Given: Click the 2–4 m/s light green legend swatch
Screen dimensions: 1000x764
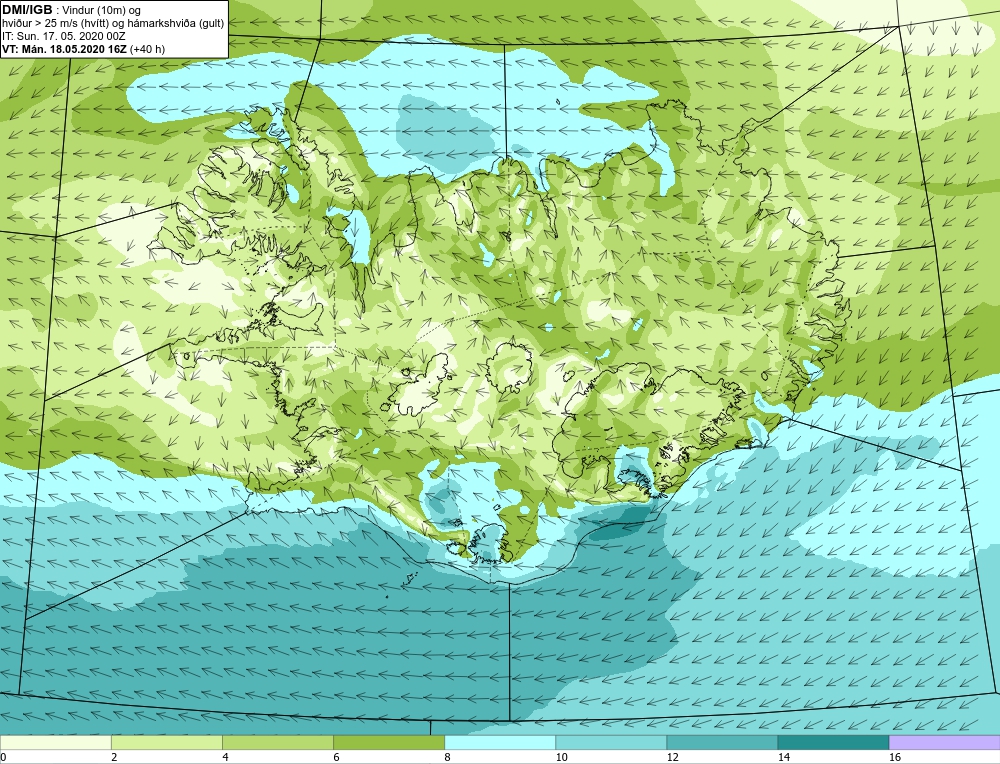Looking at the screenshot, I should point(167,742).
